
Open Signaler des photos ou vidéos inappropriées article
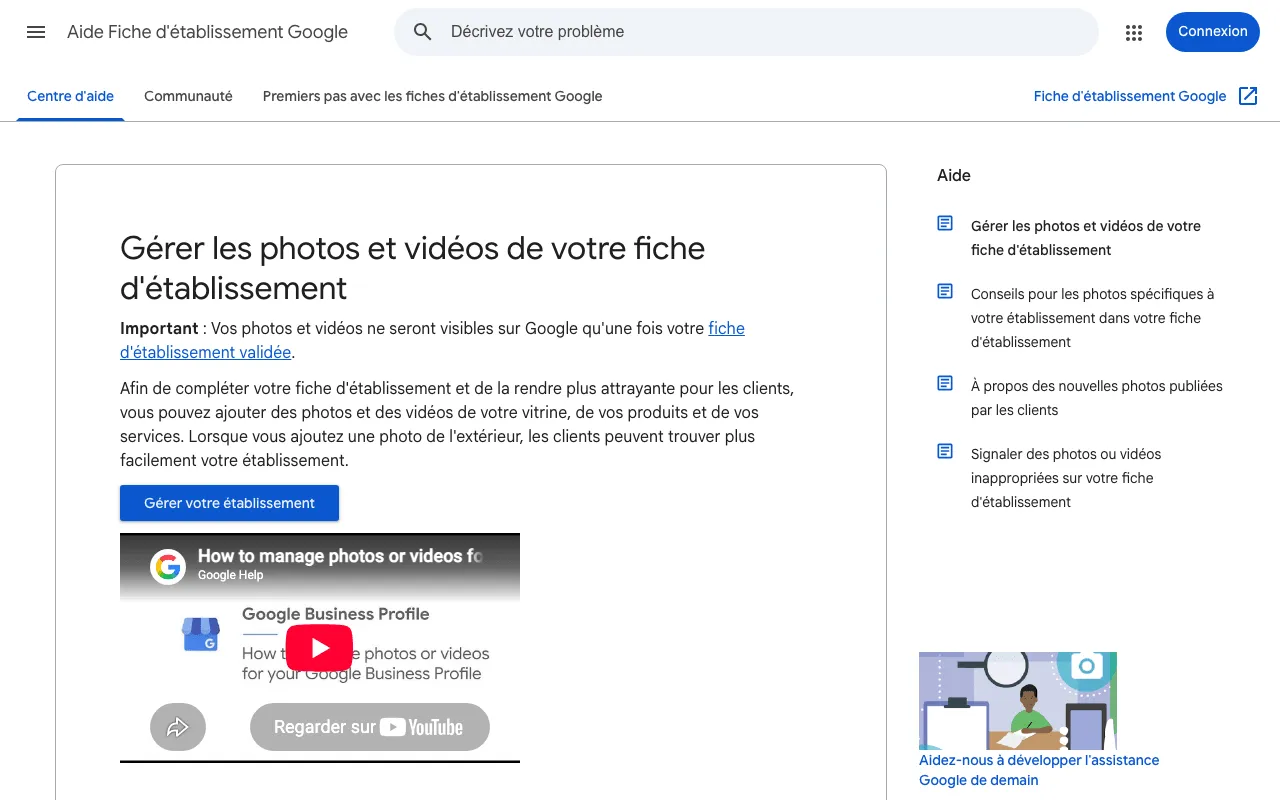pyautogui.click(x=1066, y=478)
